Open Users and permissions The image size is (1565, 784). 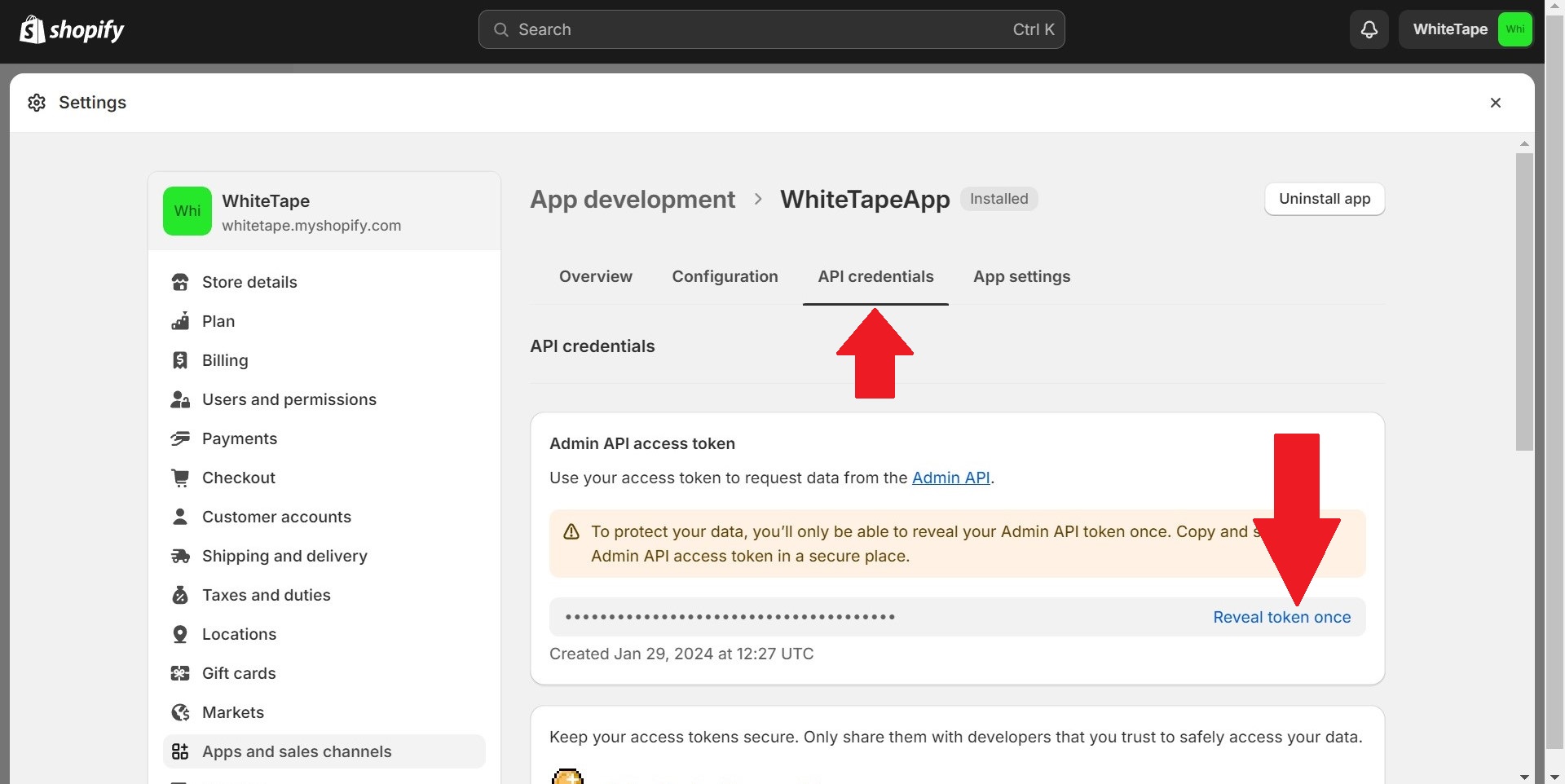[x=324, y=399]
